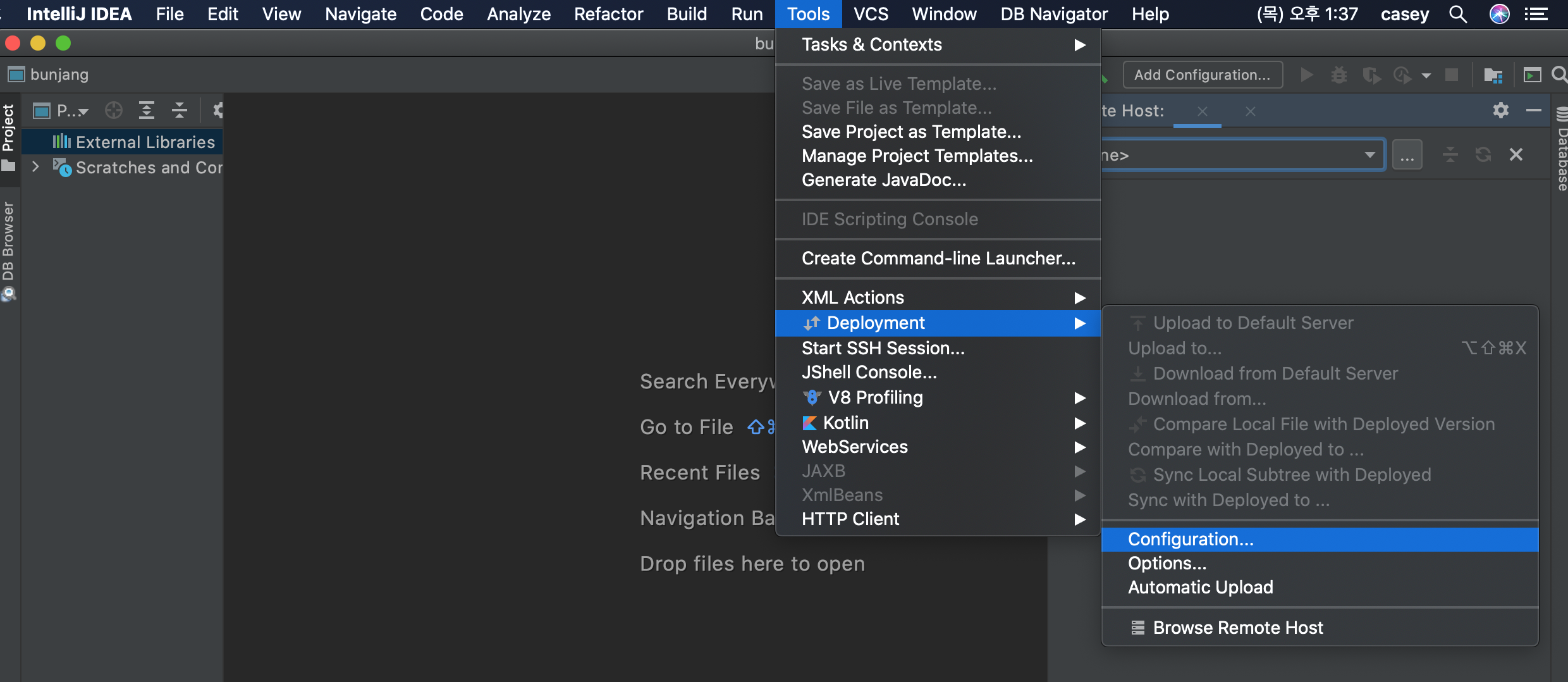
Task: Open the Analyze menu
Action: coord(518,14)
